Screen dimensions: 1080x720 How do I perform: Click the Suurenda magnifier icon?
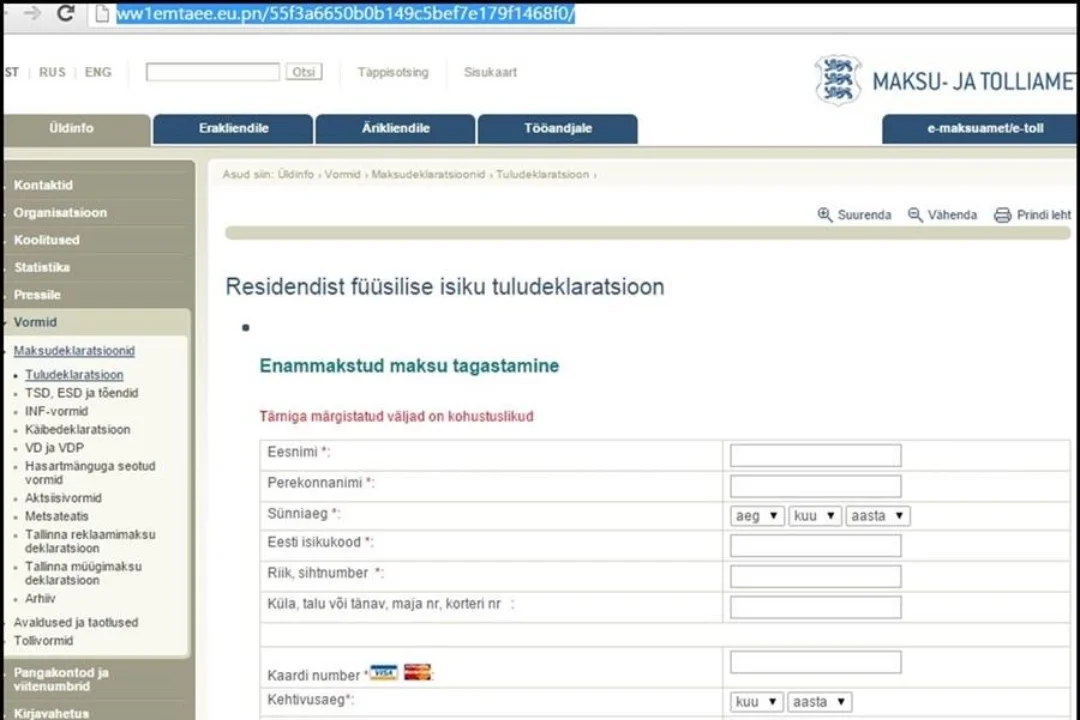click(x=824, y=214)
